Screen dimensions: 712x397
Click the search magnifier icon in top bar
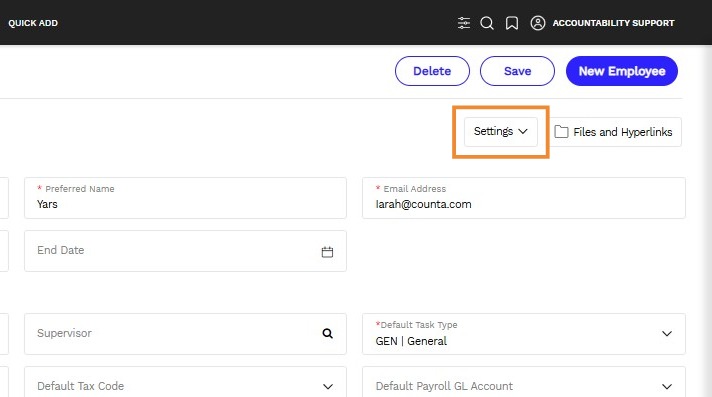coord(487,23)
